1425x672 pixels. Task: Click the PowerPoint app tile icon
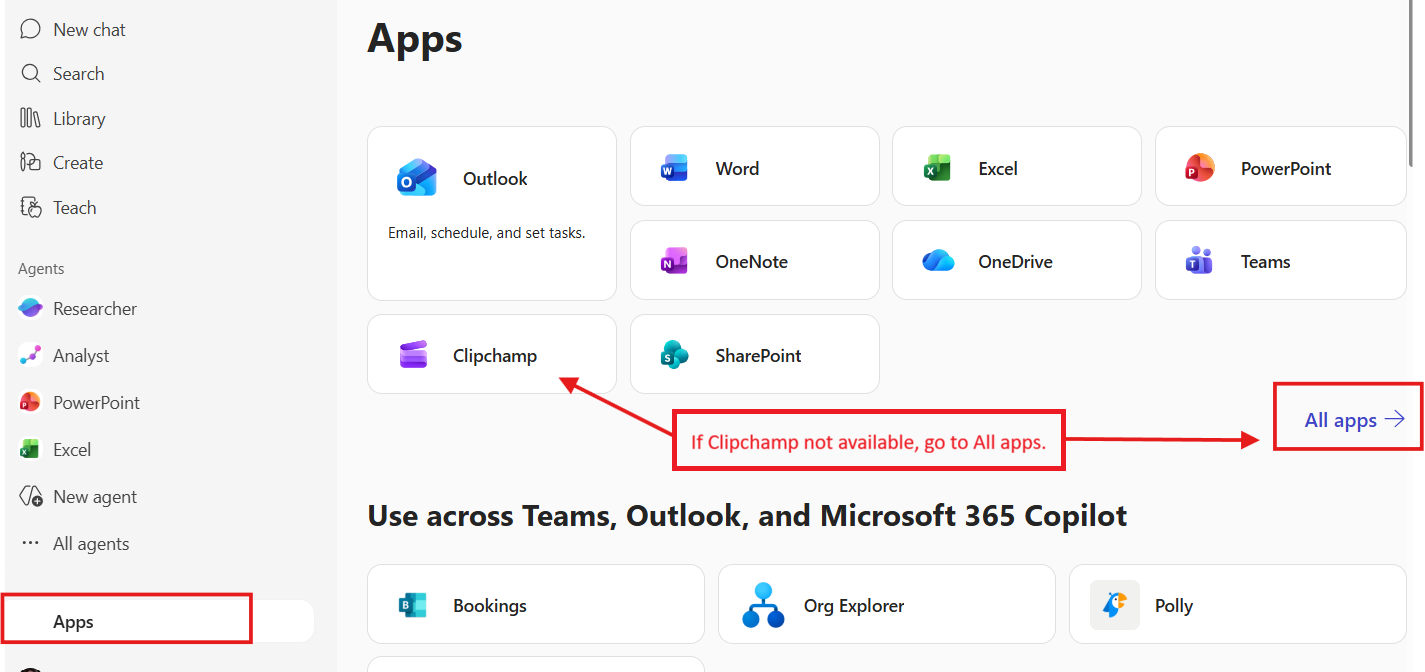[x=1199, y=168]
